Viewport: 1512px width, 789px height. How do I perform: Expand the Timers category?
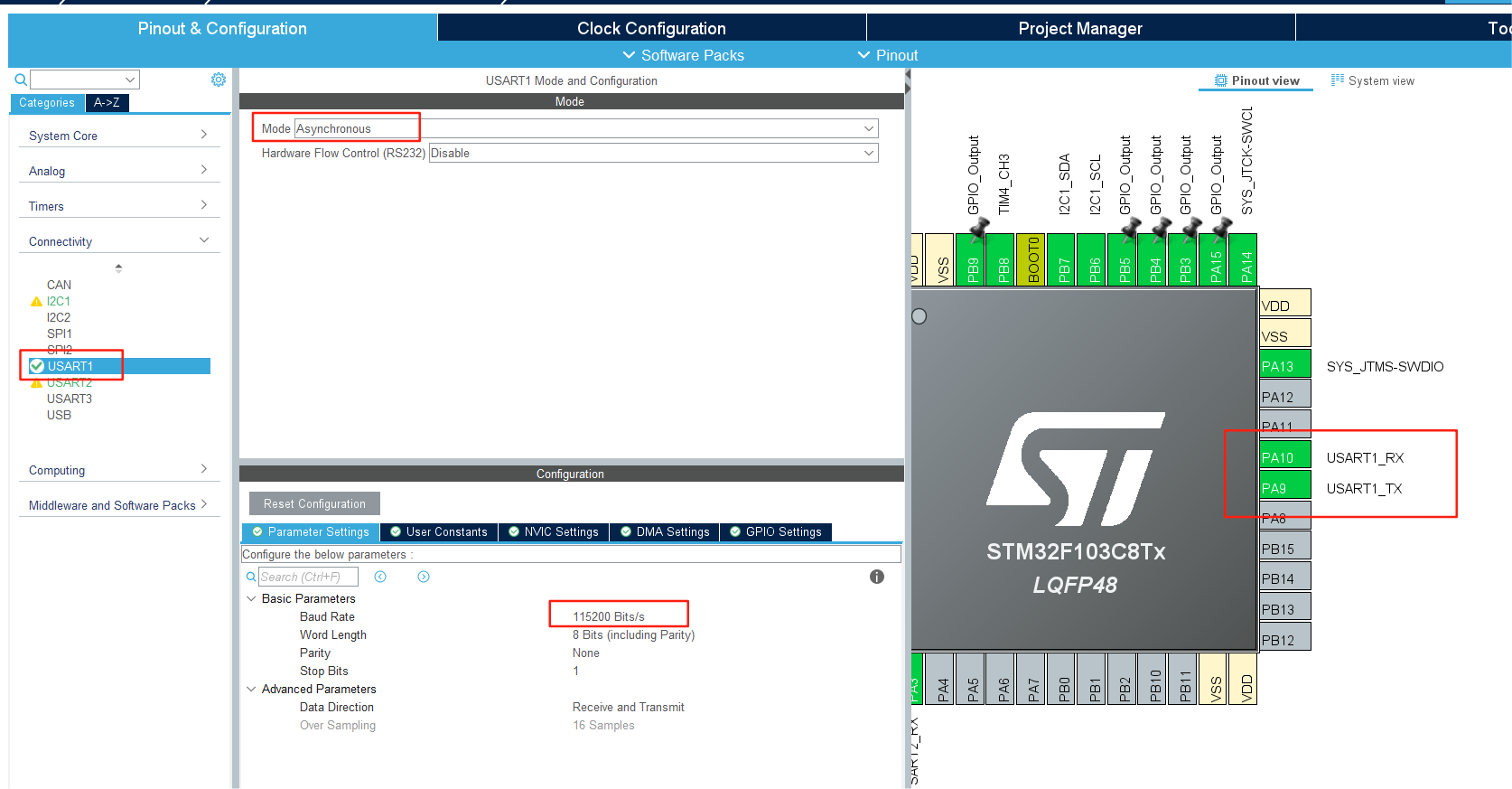click(x=118, y=206)
